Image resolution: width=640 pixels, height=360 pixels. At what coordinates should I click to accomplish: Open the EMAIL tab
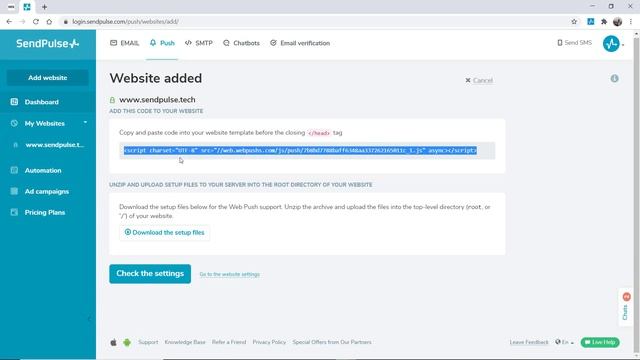tap(124, 43)
